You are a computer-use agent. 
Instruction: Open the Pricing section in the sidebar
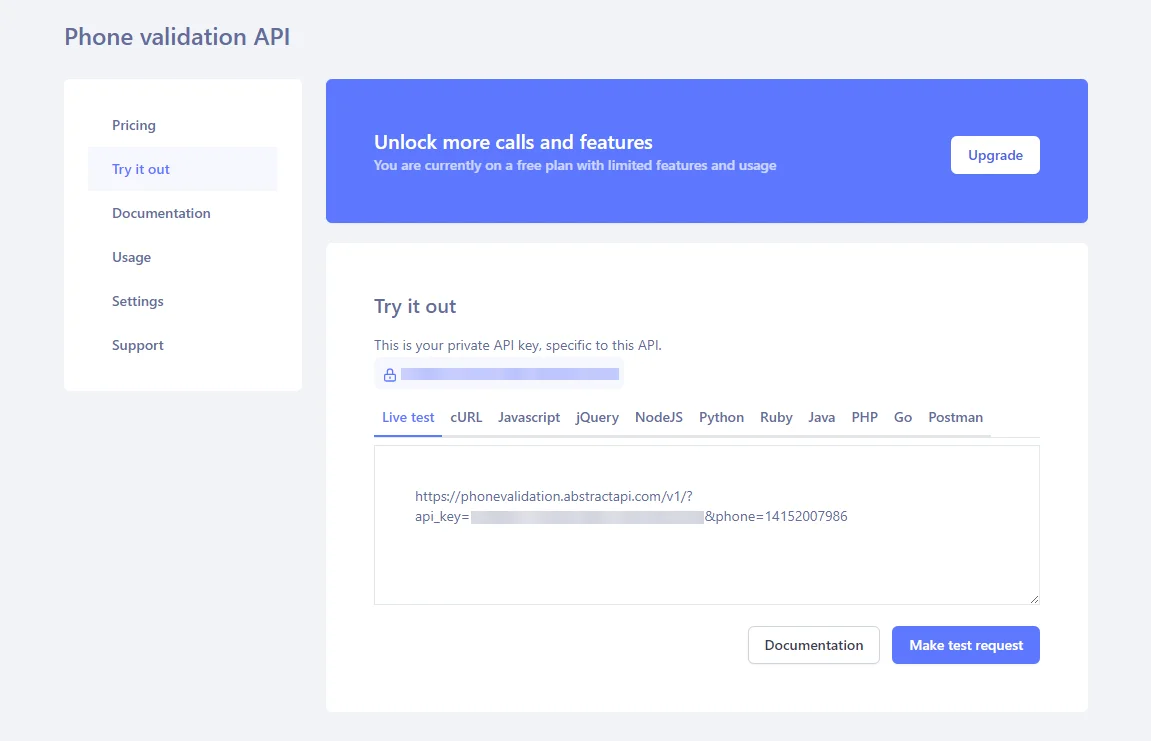coord(133,125)
